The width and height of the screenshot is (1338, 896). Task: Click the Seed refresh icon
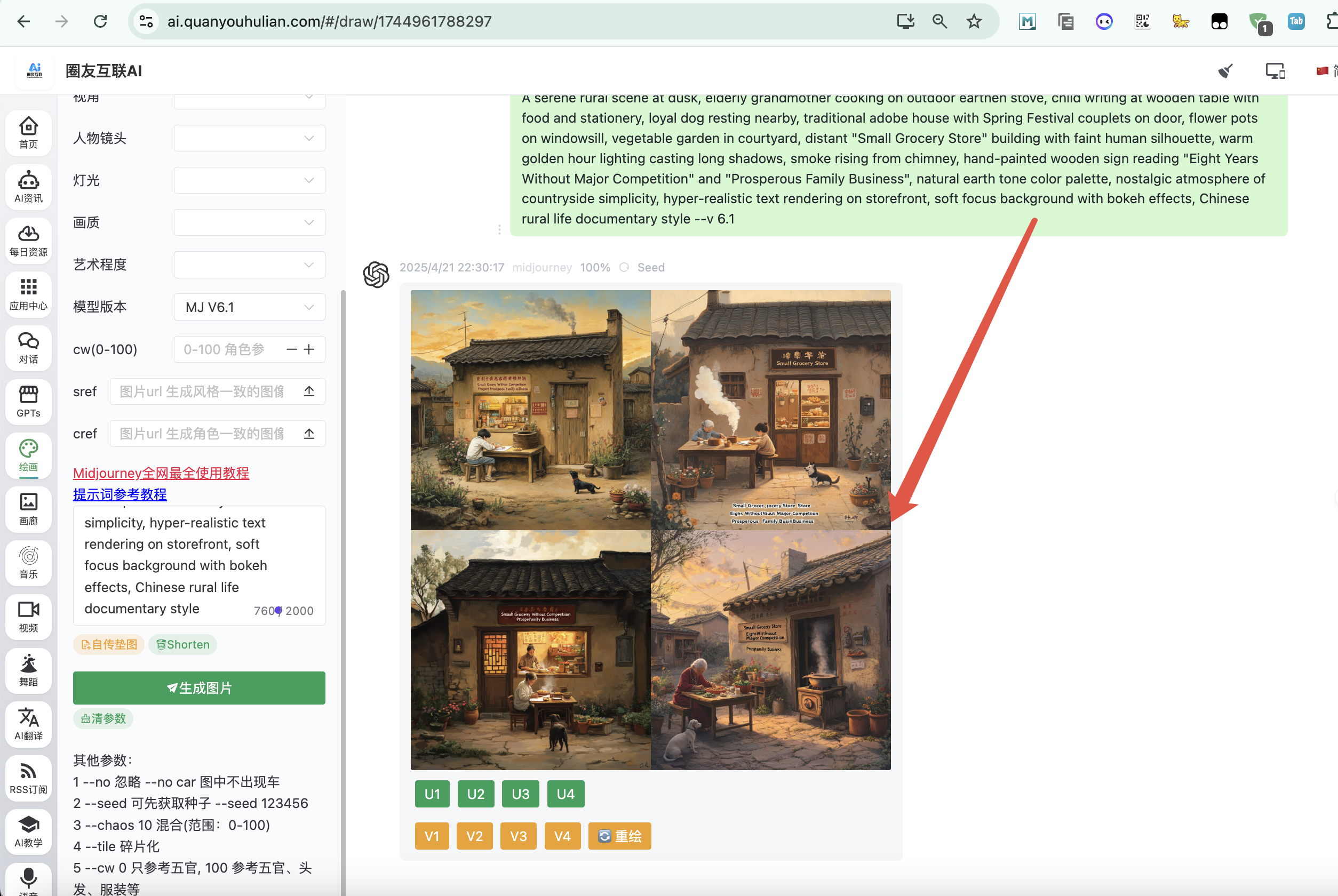tap(624, 267)
